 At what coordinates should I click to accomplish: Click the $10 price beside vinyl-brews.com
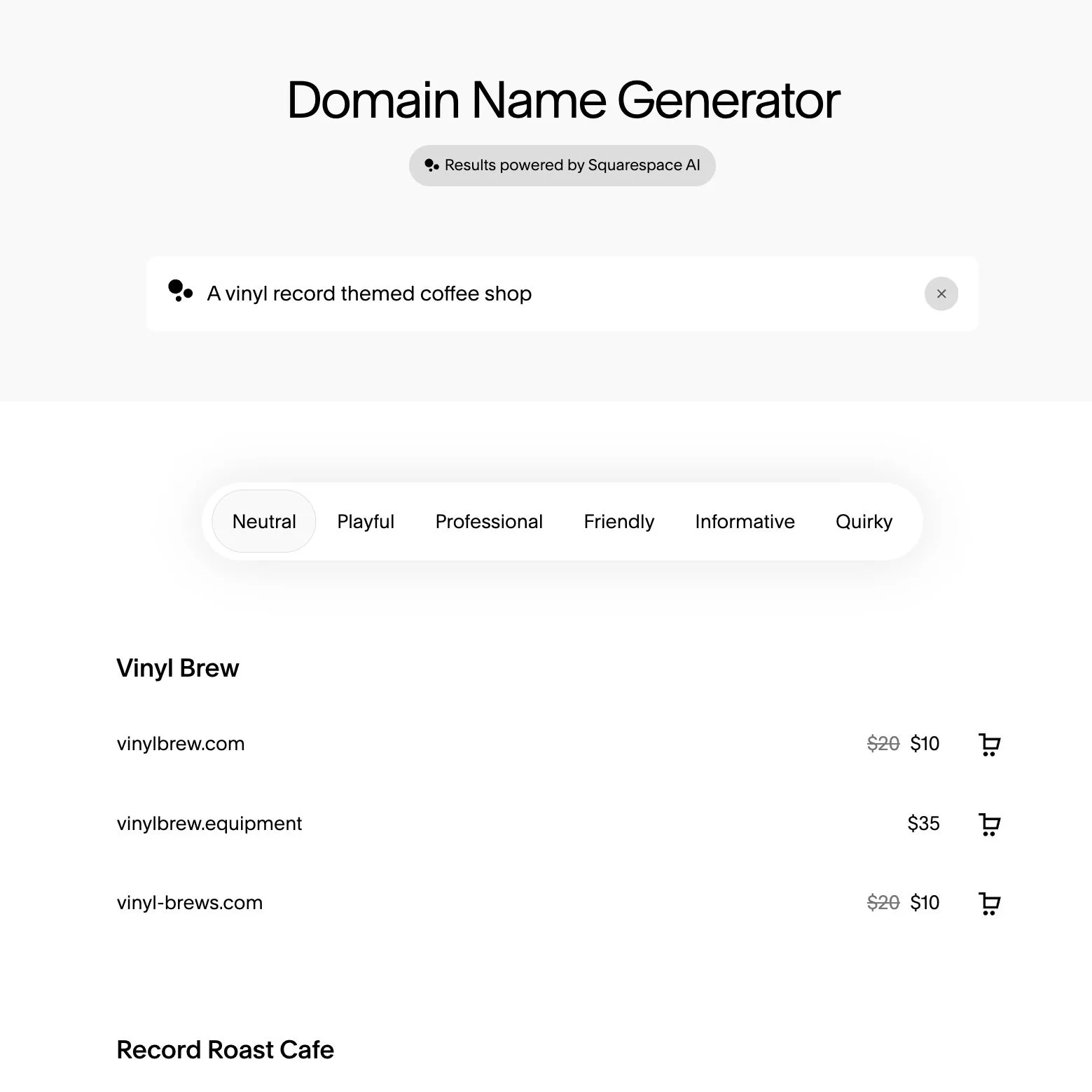click(925, 903)
